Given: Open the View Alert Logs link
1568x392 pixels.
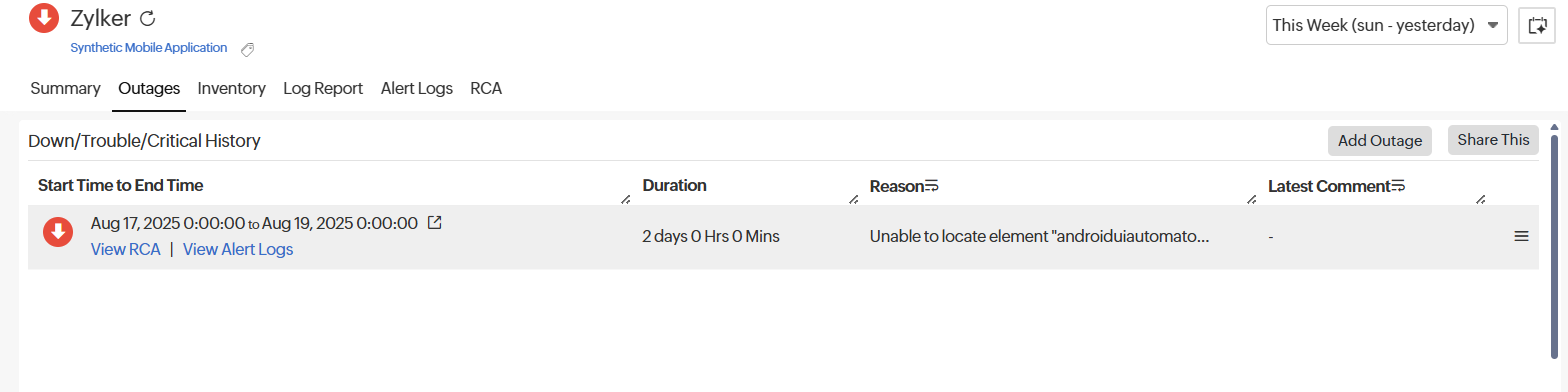Looking at the screenshot, I should pyautogui.click(x=238, y=249).
